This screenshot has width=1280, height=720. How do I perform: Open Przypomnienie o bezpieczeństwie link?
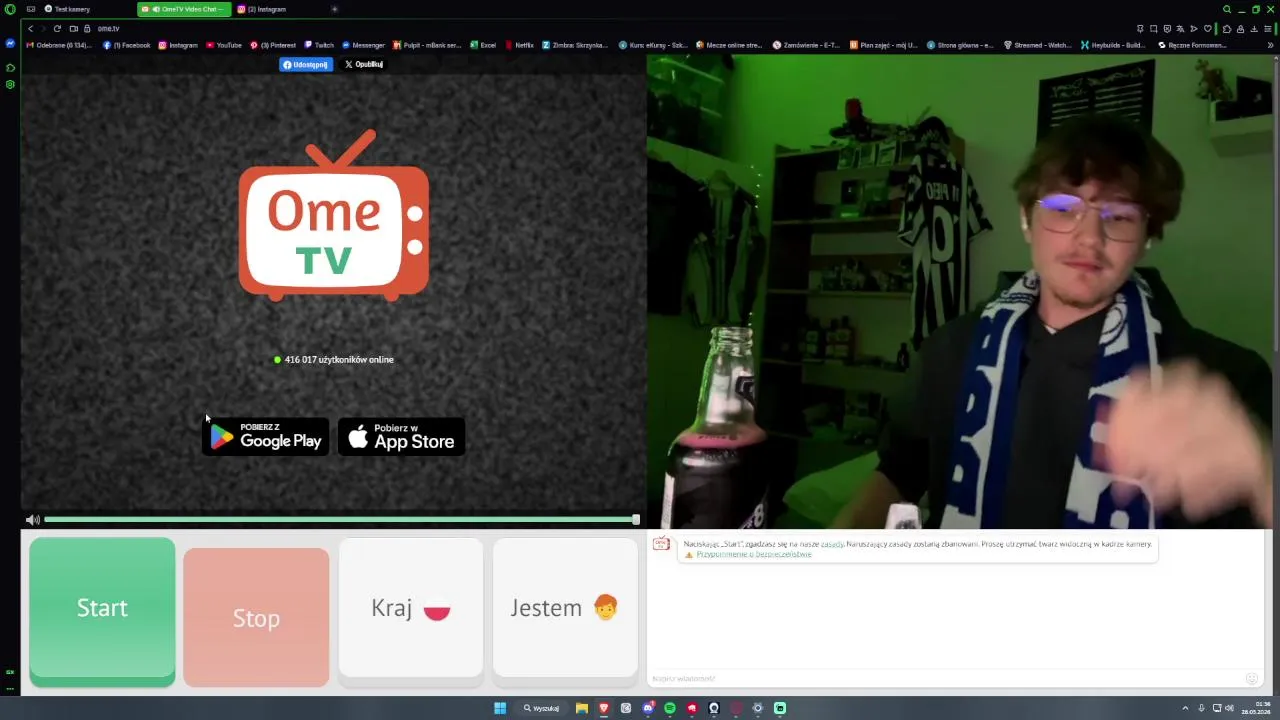coord(754,554)
